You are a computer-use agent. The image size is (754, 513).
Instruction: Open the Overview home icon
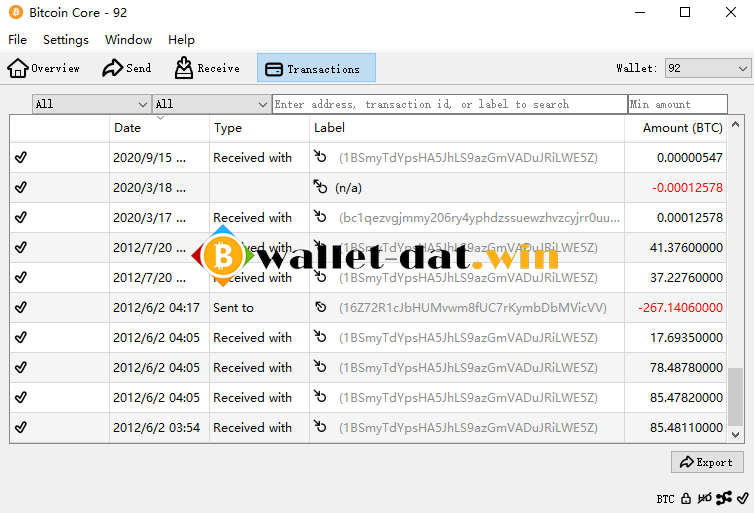(18, 68)
